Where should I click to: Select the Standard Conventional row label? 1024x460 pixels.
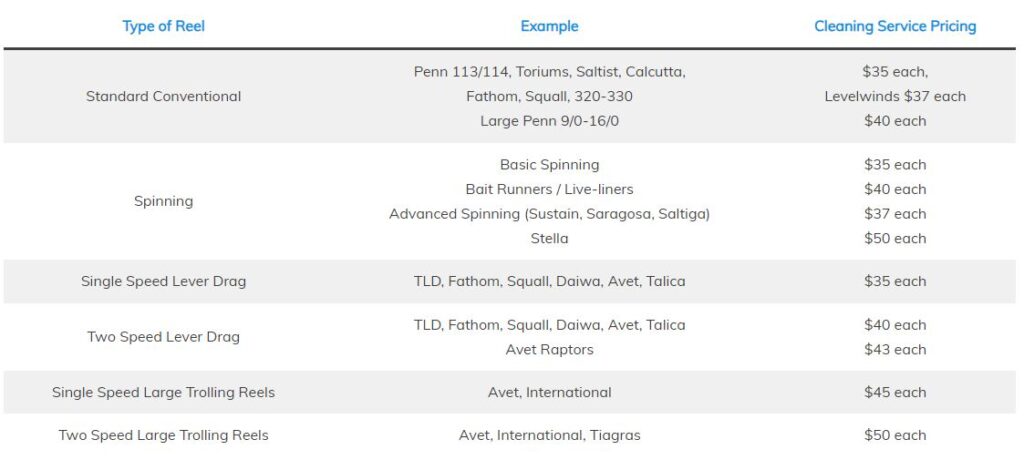163,96
